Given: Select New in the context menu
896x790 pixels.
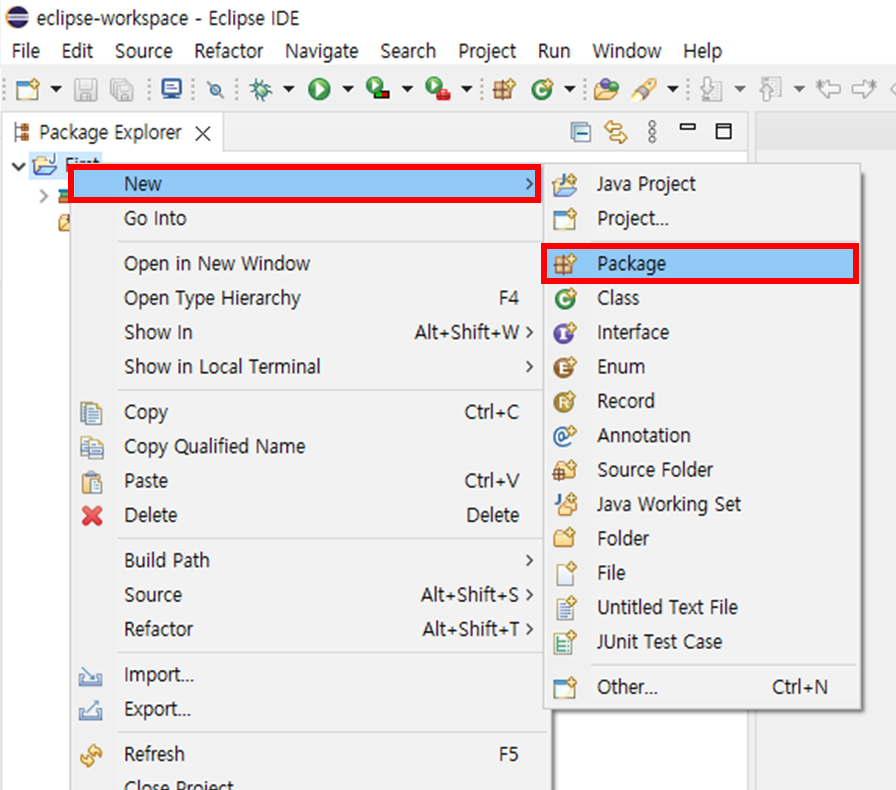Looking at the screenshot, I should pyautogui.click(x=306, y=183).
